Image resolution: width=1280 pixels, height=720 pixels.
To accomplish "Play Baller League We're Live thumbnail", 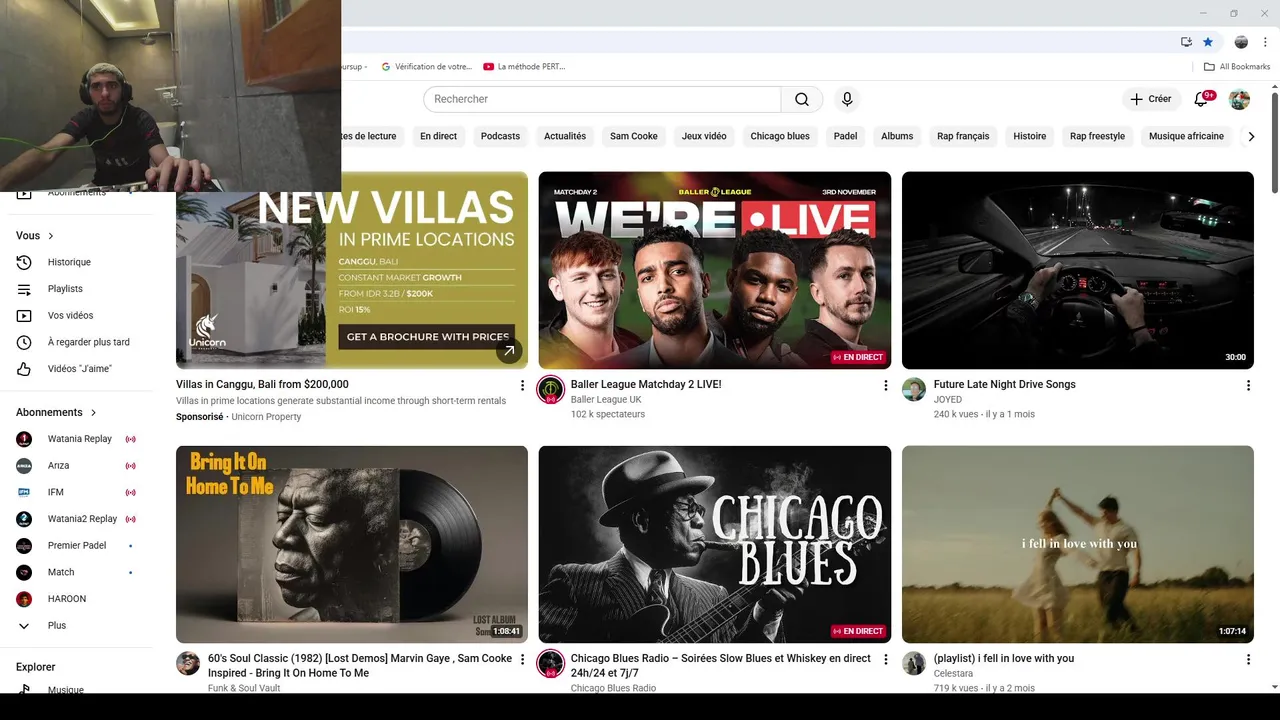I will click(x=715, y=270).
